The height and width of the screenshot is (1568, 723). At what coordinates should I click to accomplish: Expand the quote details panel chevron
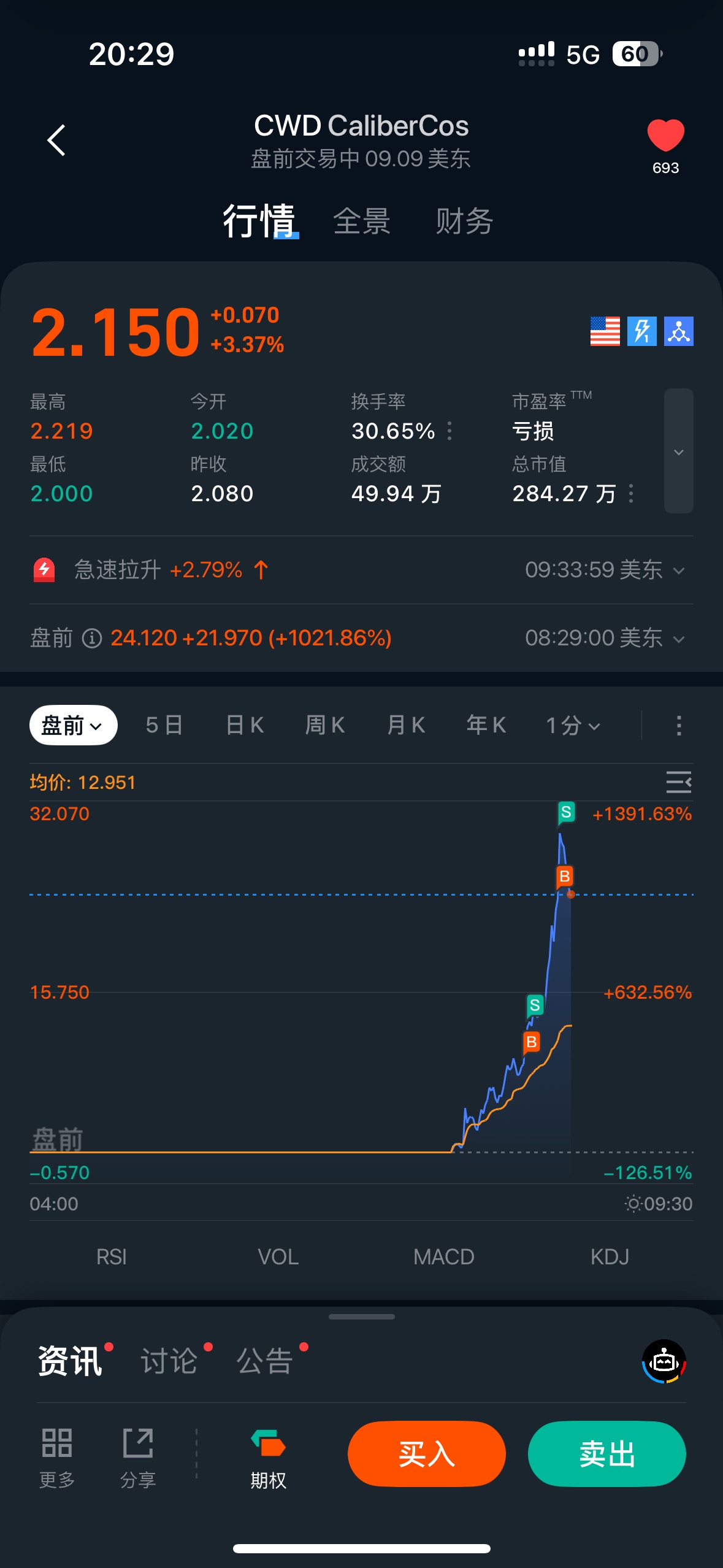tap(678, 451)
